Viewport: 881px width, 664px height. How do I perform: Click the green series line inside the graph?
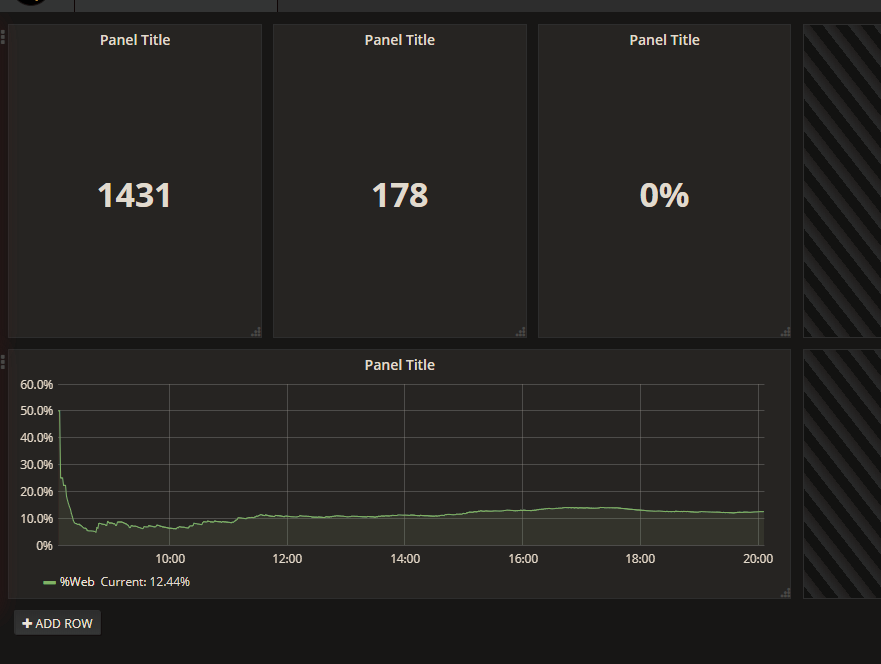point(400,518)
